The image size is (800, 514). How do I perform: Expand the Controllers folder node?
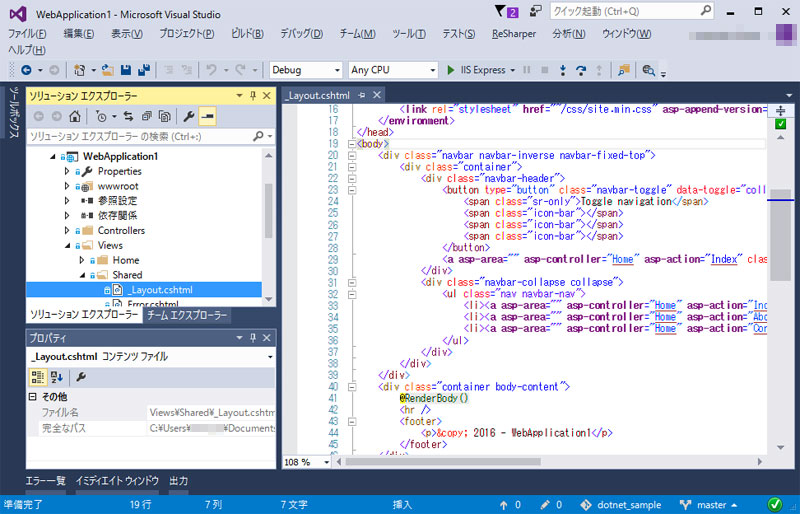click(x=67, y=230)
